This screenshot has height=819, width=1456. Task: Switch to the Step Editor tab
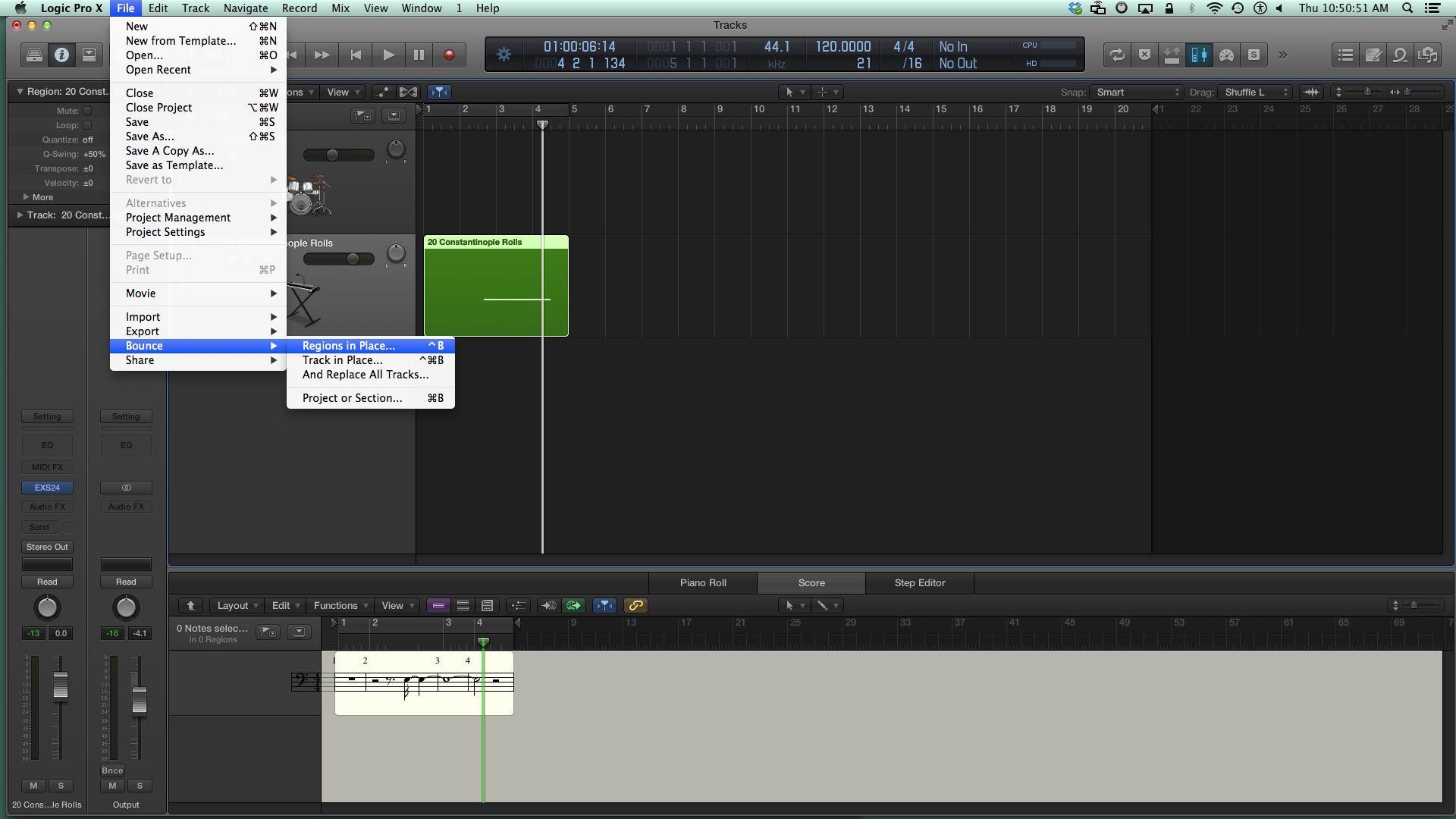[920, 582]
